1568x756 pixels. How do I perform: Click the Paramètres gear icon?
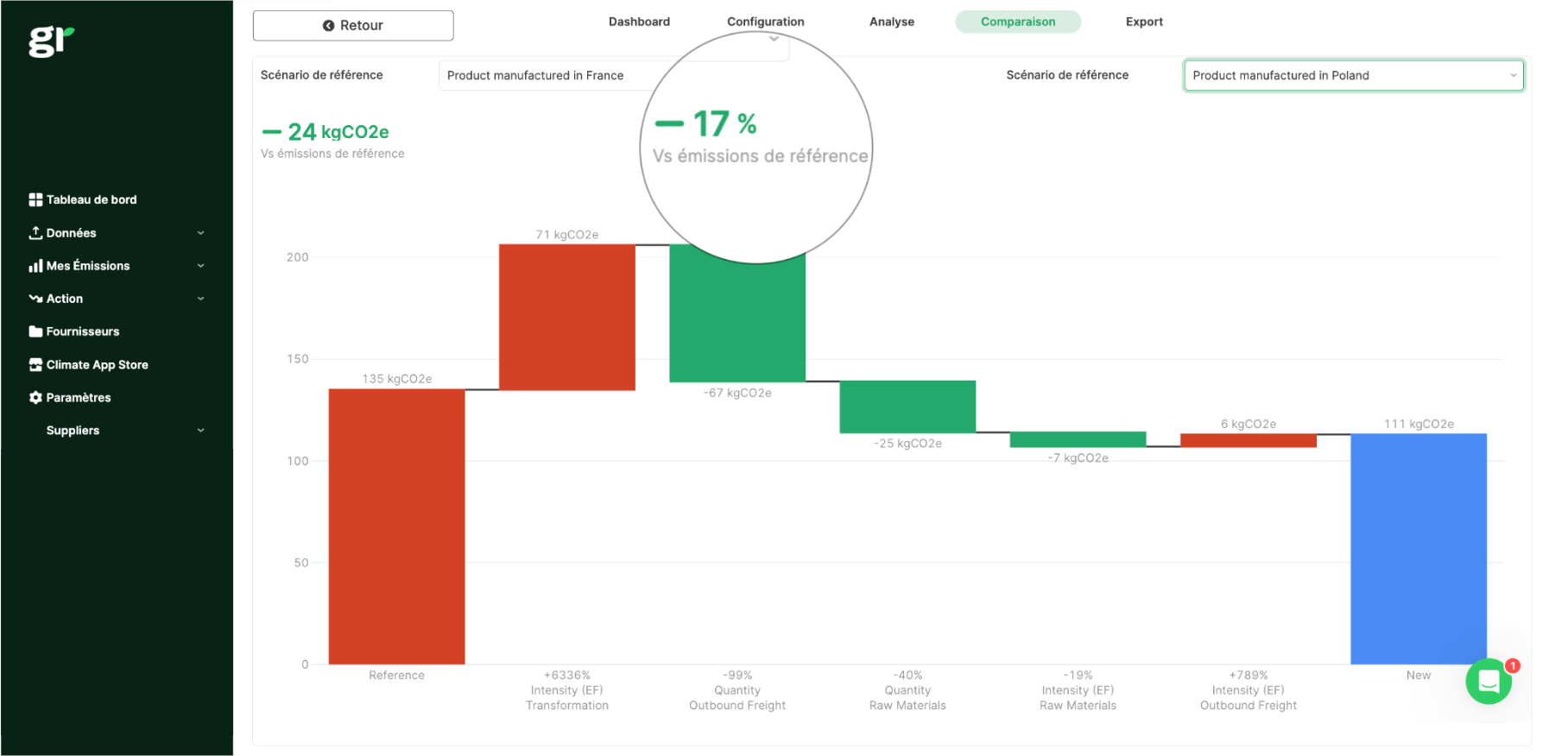click(35, 398)
